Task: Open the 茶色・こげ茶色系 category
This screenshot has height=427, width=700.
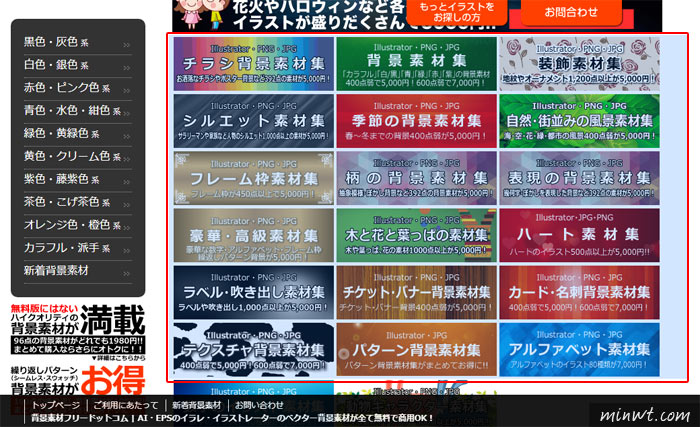Action: pos(78,203)
